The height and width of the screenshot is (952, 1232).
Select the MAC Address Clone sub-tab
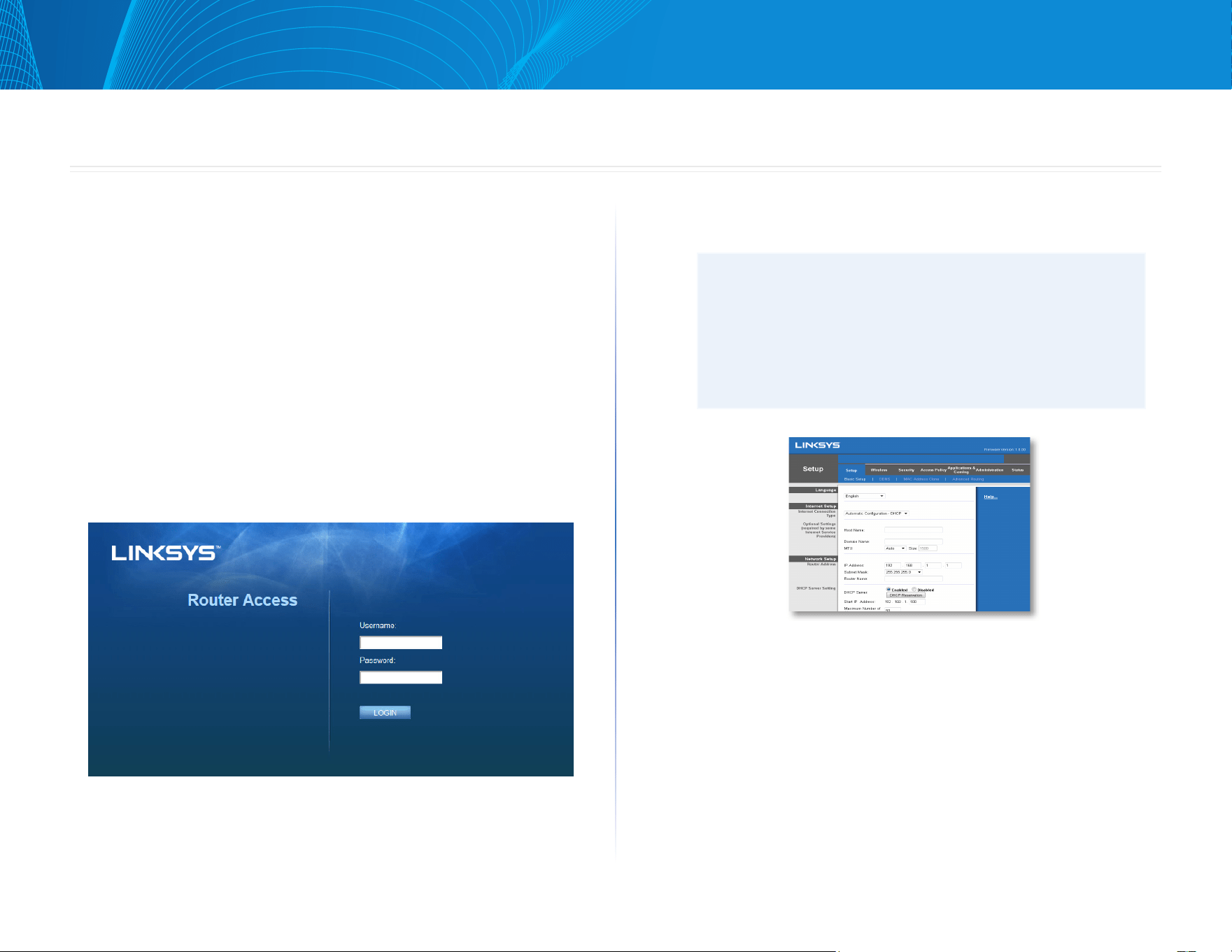921,479
